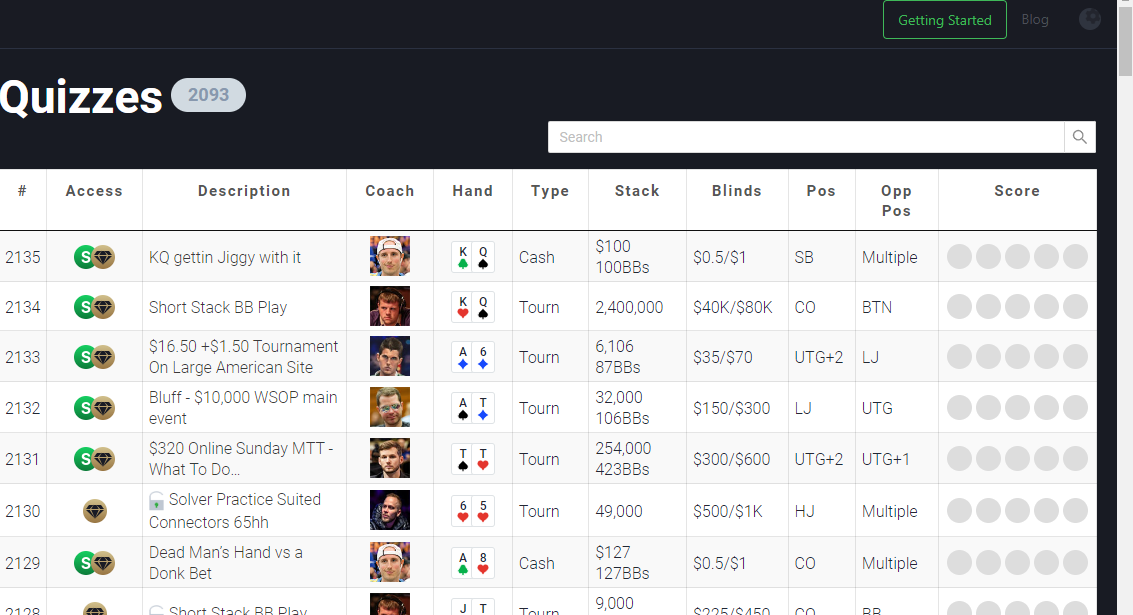
Task: Click coach photo for quiz 2134
Action: coord(389,306)
